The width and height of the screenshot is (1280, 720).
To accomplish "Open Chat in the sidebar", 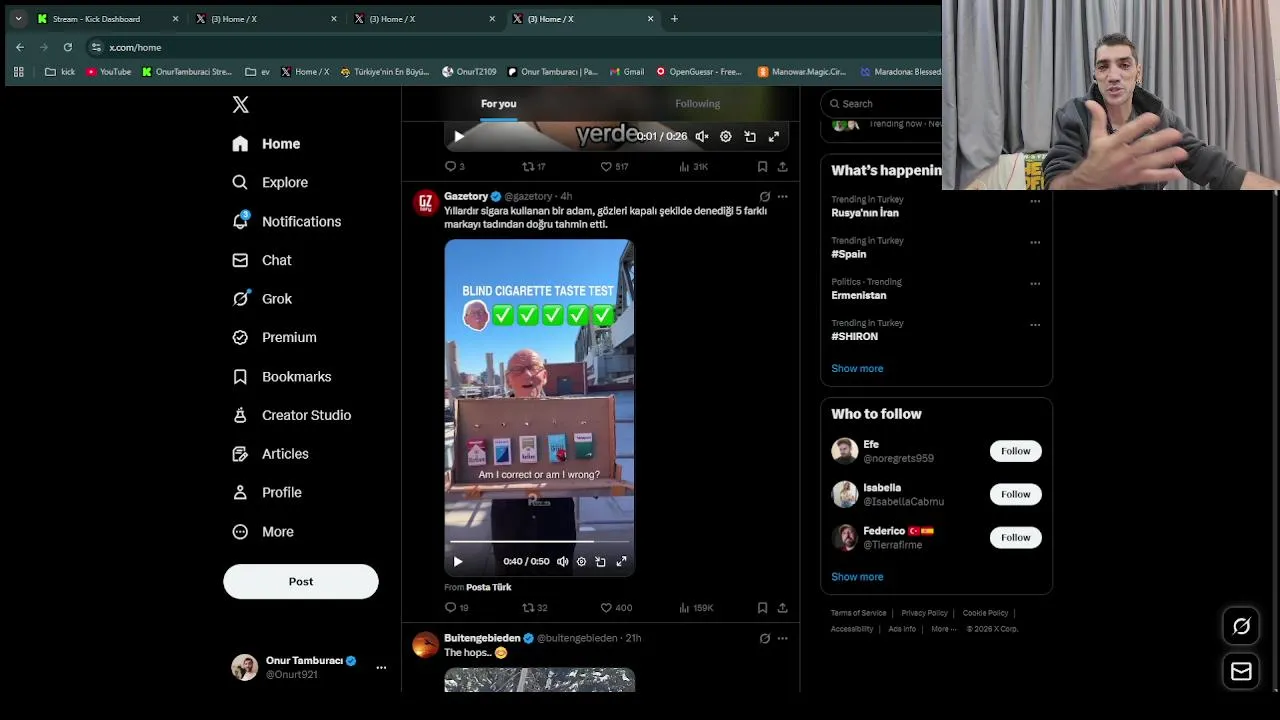I will tap(262, 260).
